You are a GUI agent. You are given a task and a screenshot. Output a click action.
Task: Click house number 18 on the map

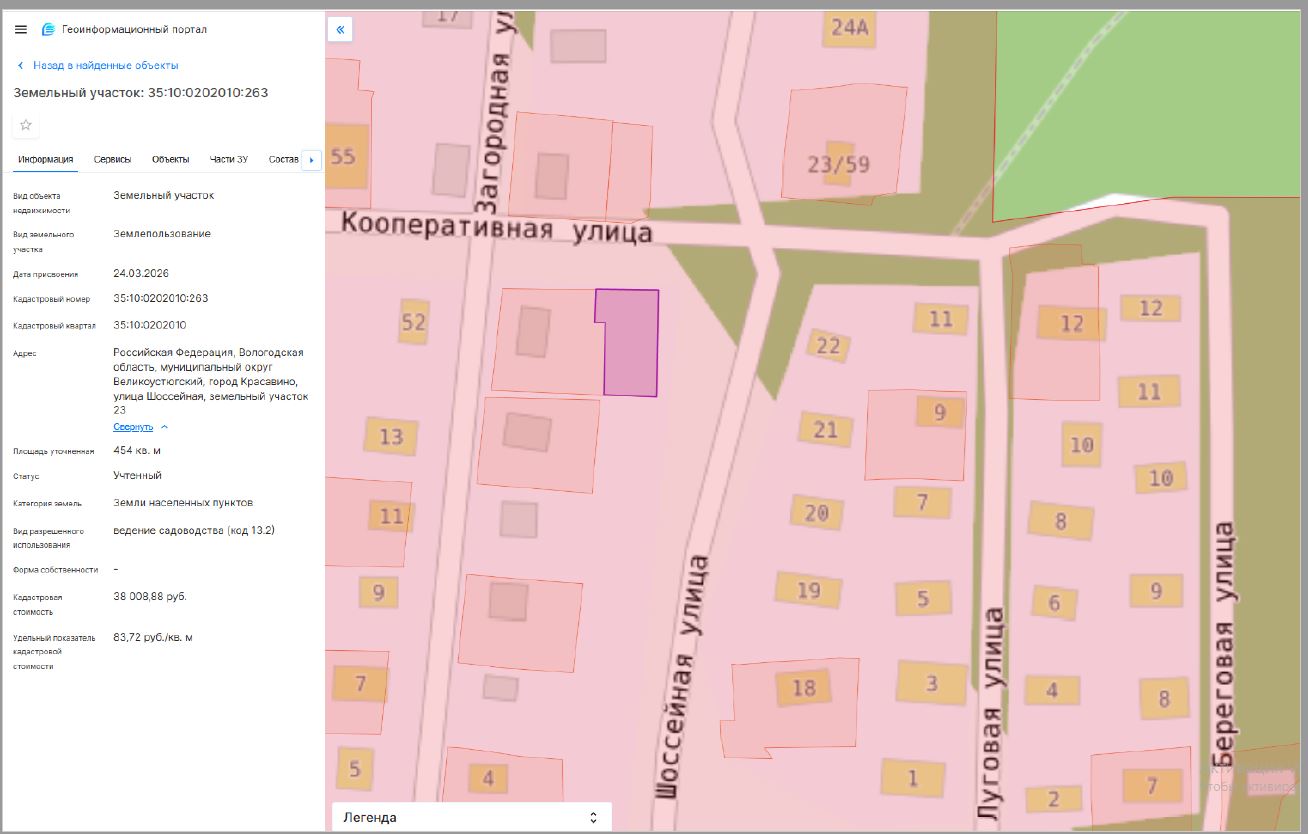click(x=804, y=688)
